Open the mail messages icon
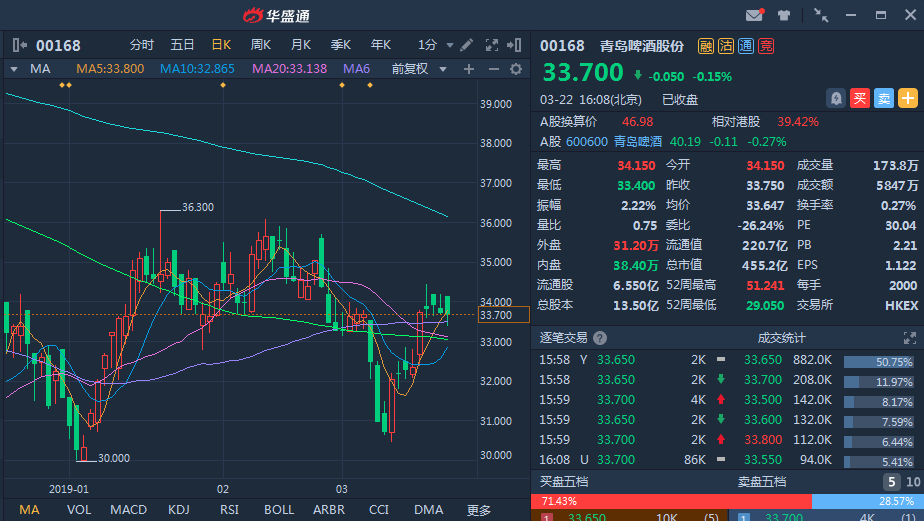This screenshot has height=521, width=924. tap(755, 15)
